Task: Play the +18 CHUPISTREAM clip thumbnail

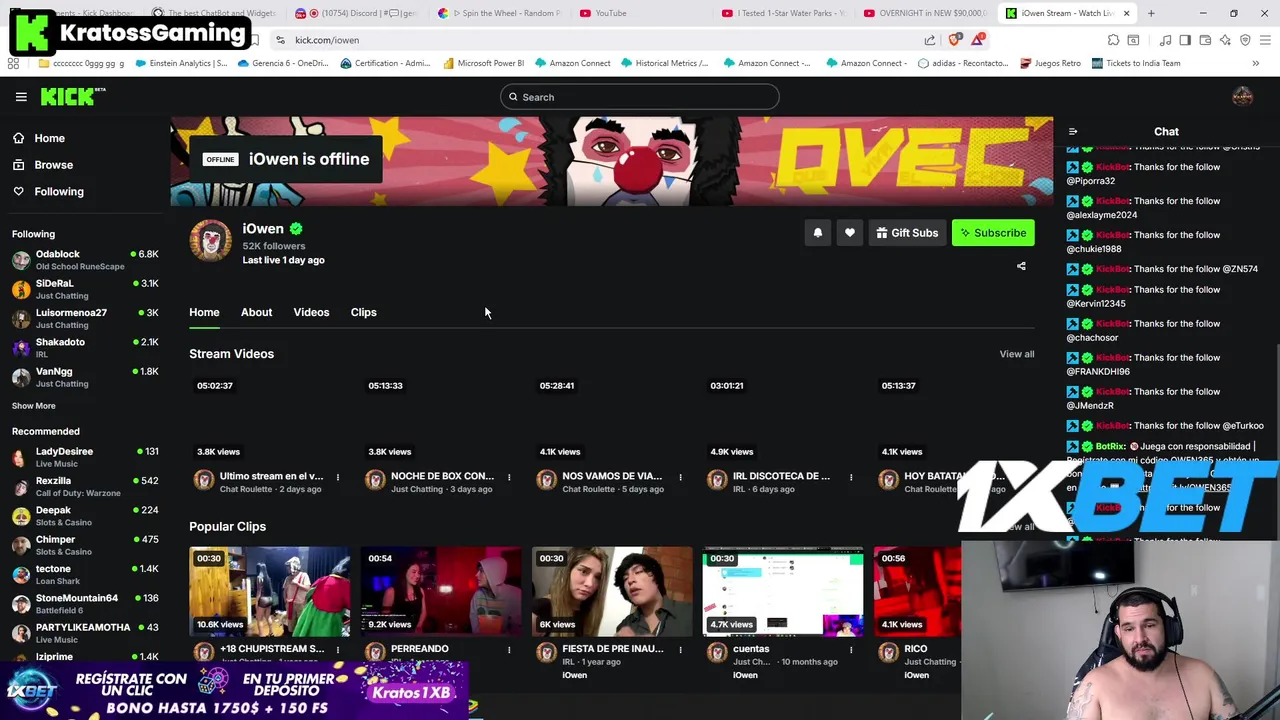Action: 270,591
